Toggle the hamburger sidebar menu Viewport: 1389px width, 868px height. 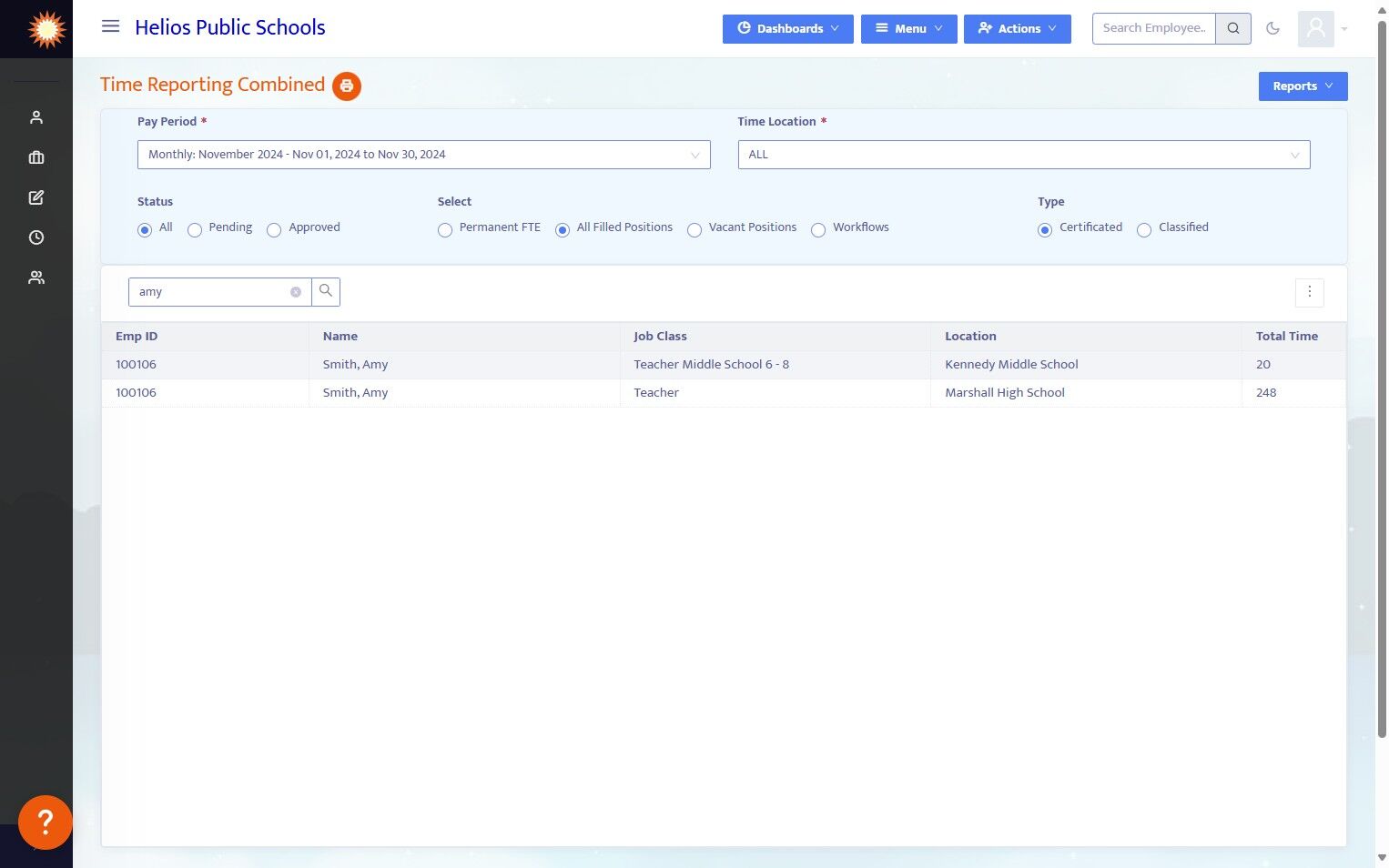110,26
